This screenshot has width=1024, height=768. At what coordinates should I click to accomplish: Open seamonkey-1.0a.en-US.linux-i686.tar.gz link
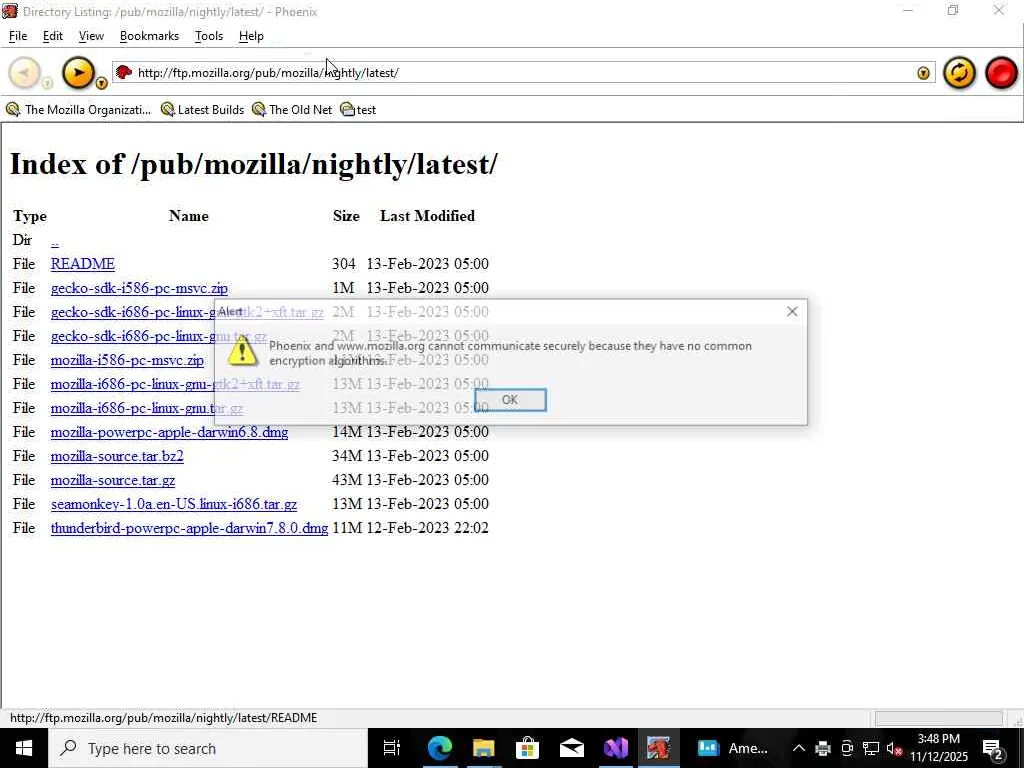tap(174, 504)
